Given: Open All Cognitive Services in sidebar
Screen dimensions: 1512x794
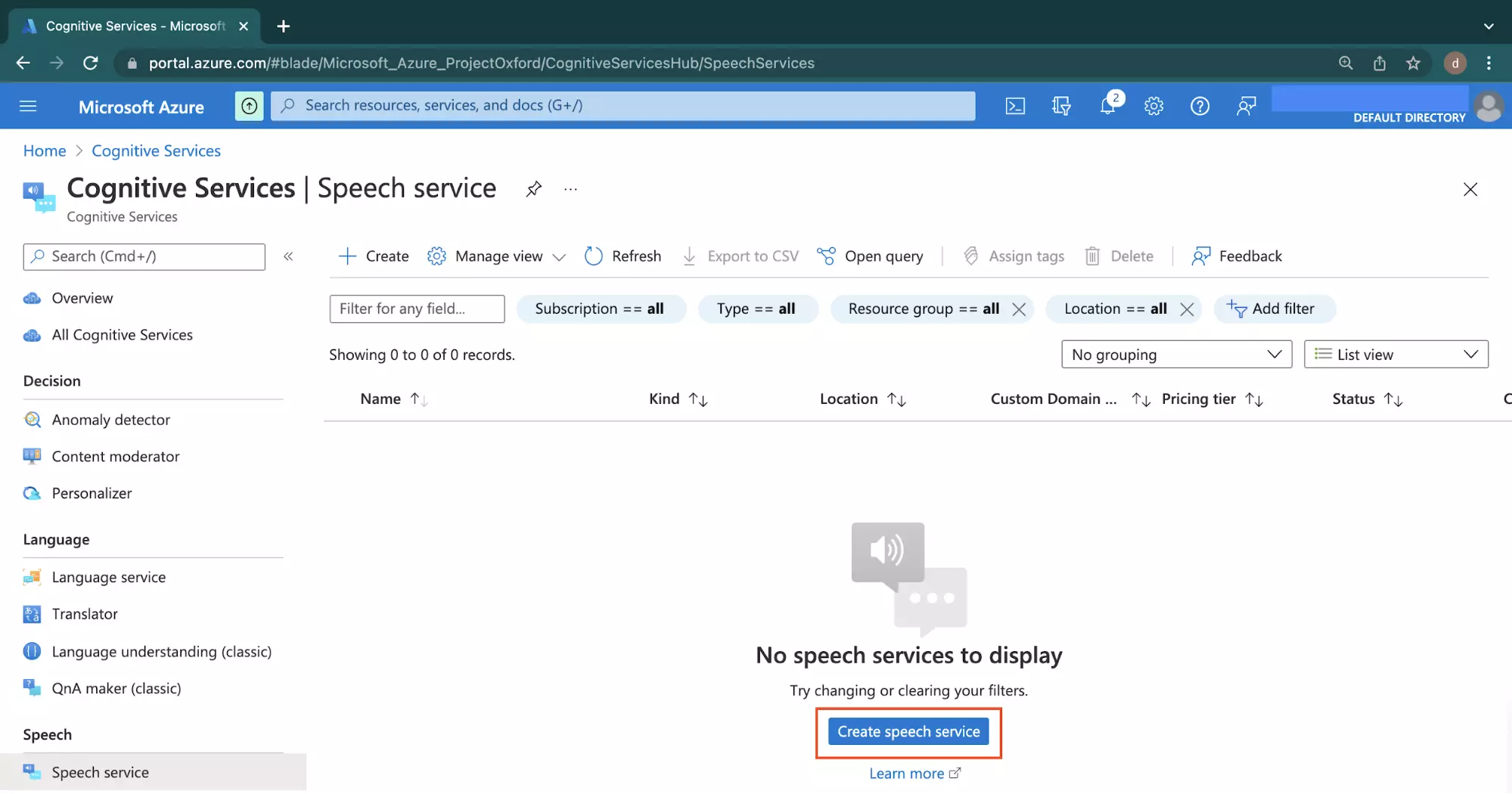Looking at the screenshot, I should coord(108,335).
